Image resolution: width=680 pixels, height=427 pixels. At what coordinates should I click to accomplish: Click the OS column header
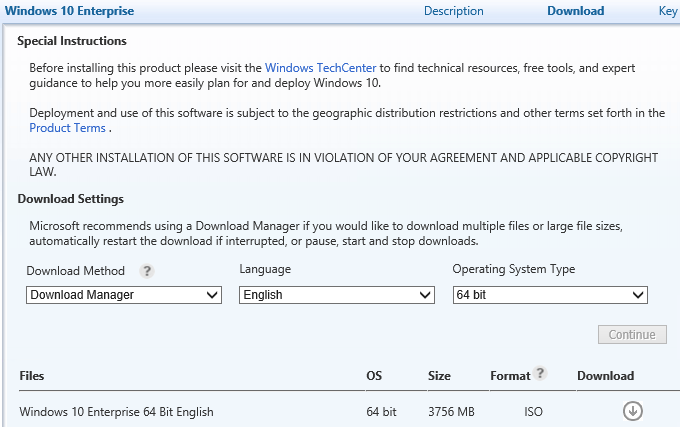374,376
